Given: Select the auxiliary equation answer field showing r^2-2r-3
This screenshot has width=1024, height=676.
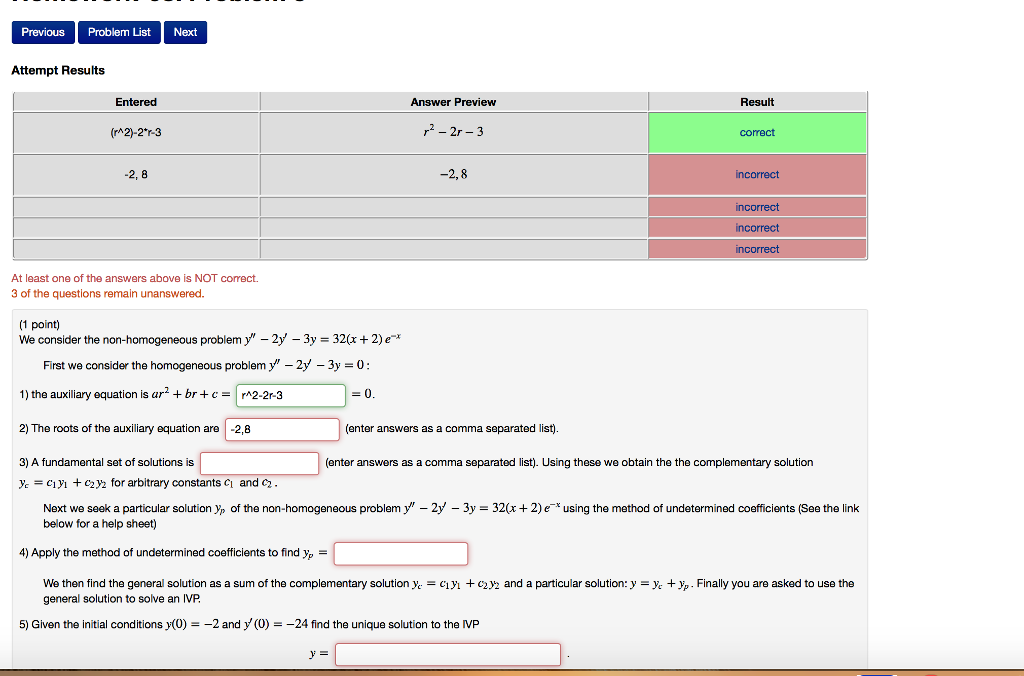Looking at the screenshot, I should 289,395.
